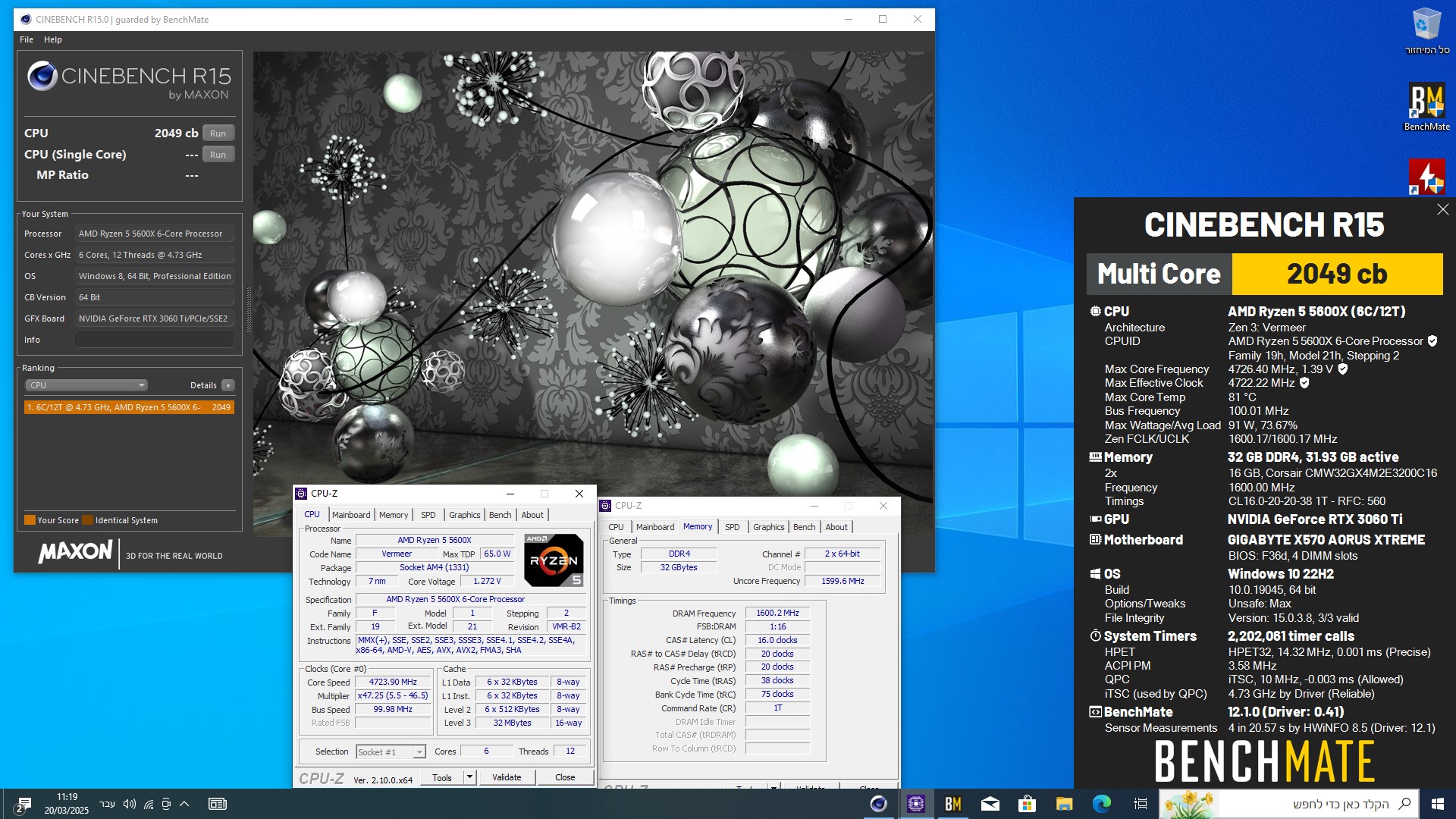Click the OS Windows icon in BenchMate
This screenshot has width=1456, height=819.
coord(1095,574)
